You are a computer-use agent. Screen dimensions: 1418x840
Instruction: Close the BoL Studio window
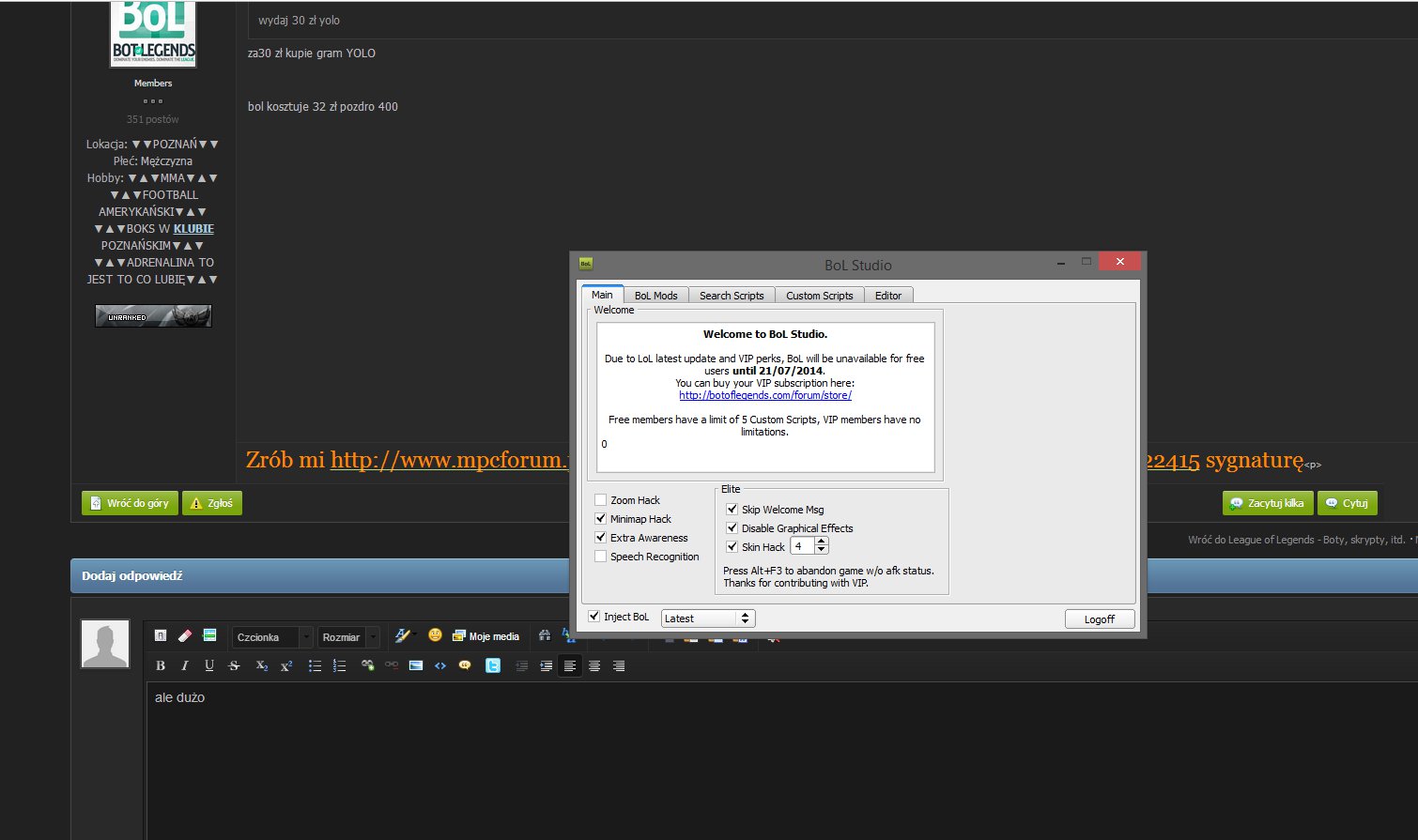(1119, 262)
